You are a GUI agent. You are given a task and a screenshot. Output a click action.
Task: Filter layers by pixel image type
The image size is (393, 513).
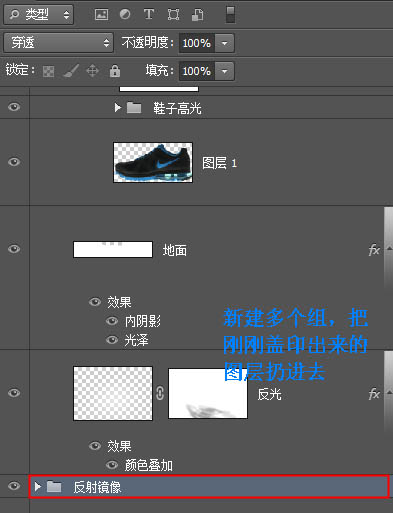tap(101, 14)
